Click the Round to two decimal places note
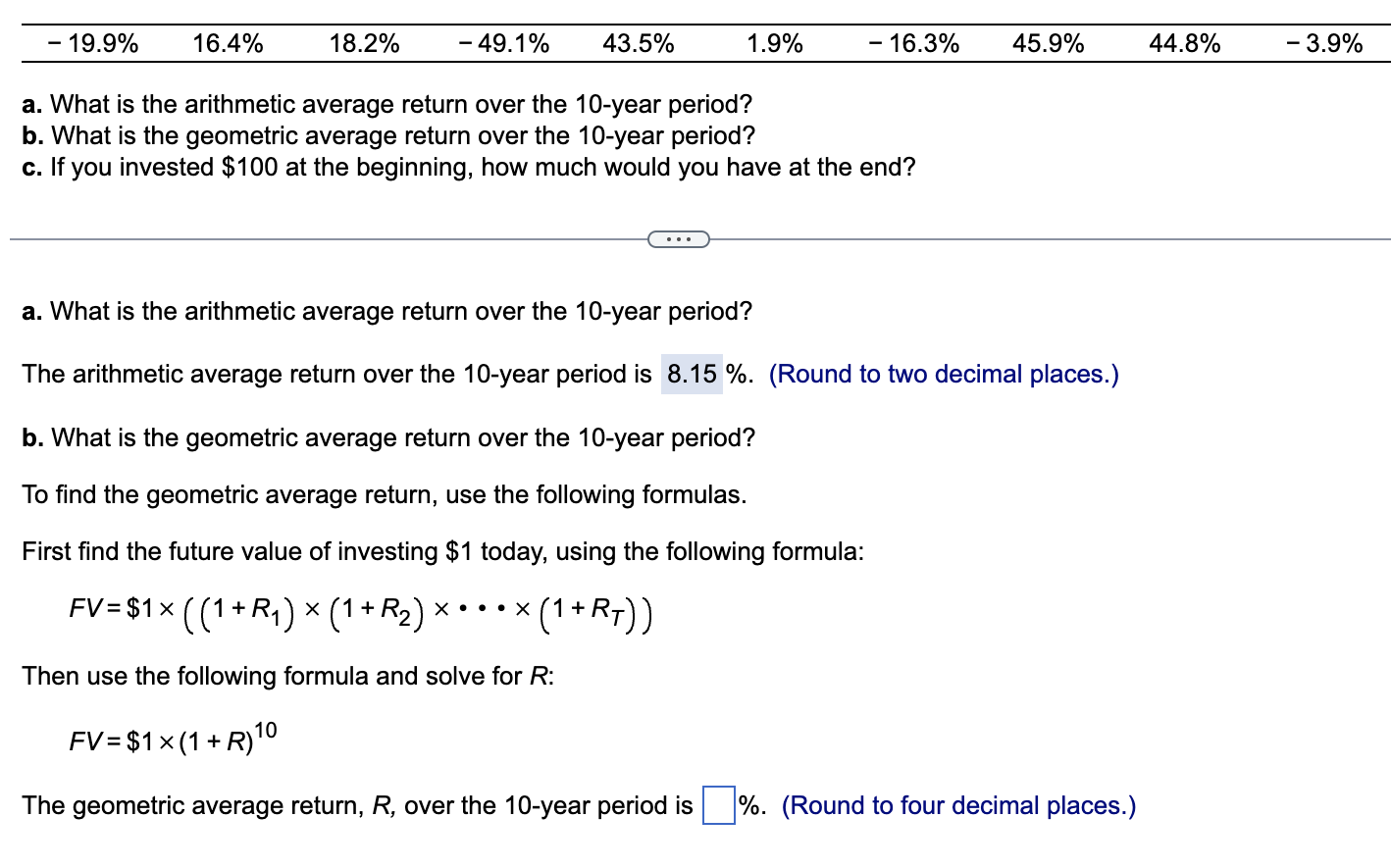The height and width of the screenshot is (868, 1391). tap(945, 374)
